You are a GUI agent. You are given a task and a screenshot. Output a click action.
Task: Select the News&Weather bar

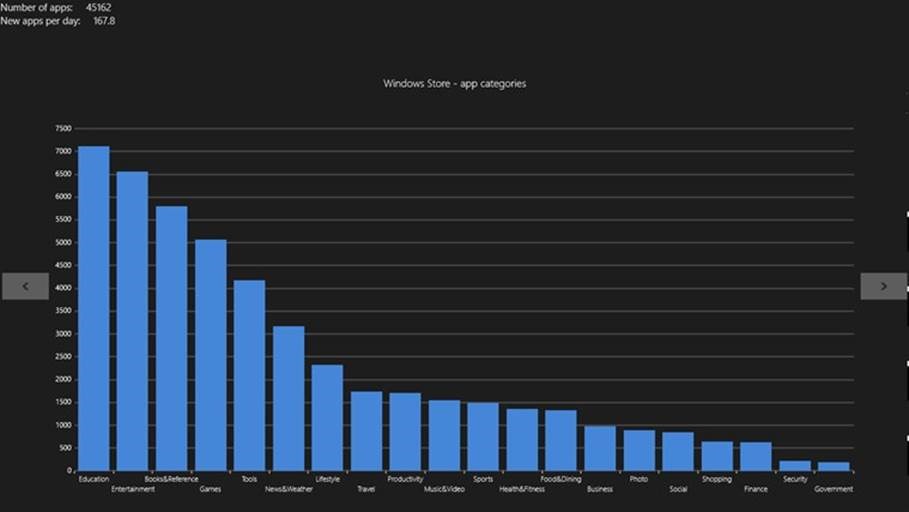click(288, 398)
